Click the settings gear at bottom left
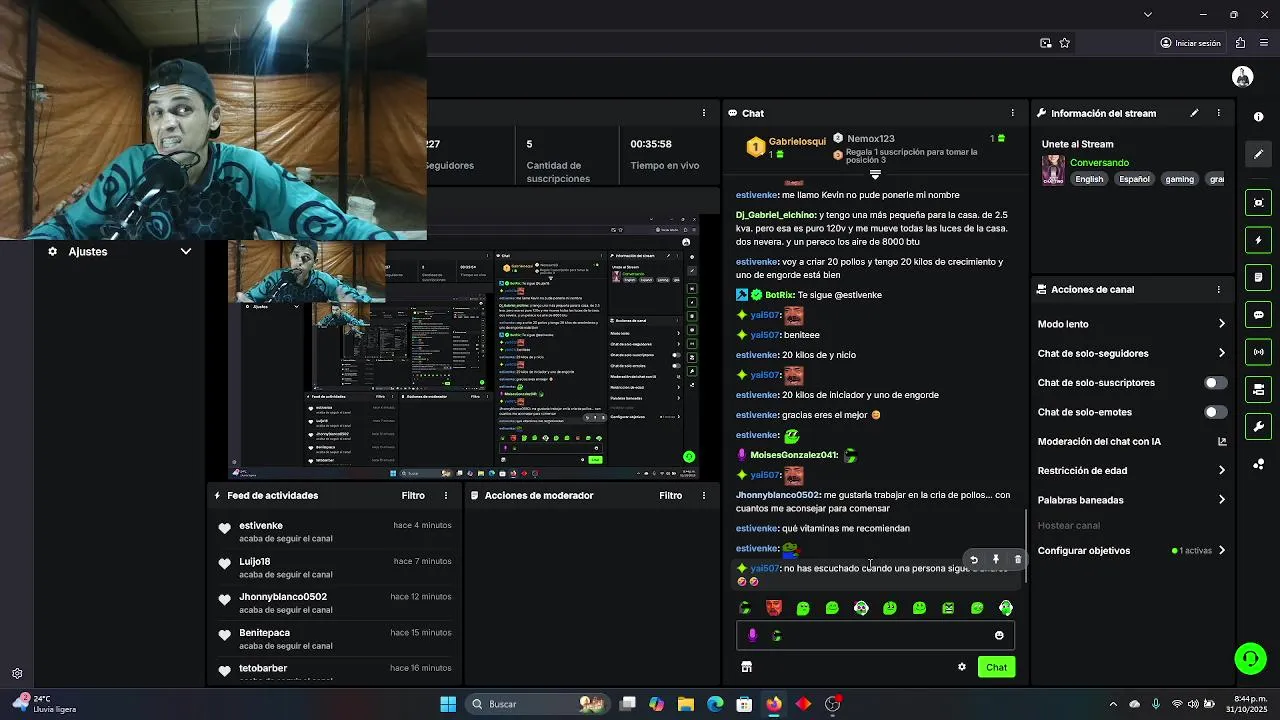This screenshot has height=720, width=1280. (17, 674)
